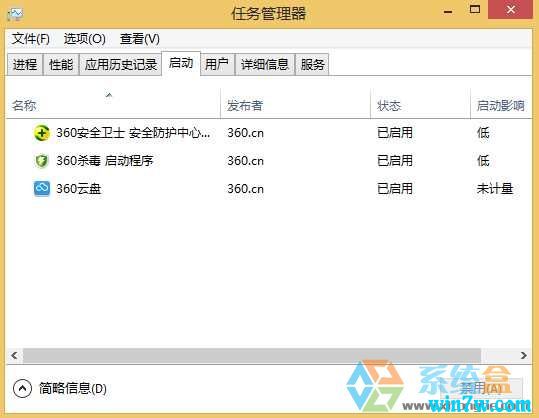539x418 pixels.
Task: Collapse details with 简略信息 arrow icon
Action: coord(22,388)
